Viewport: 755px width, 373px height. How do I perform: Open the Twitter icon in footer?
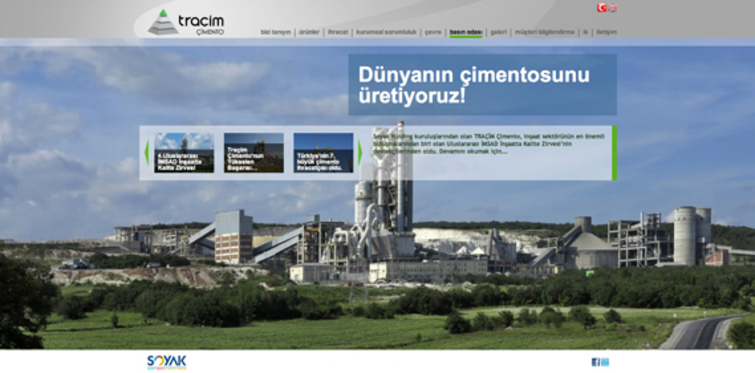click(x=605, y=362)
